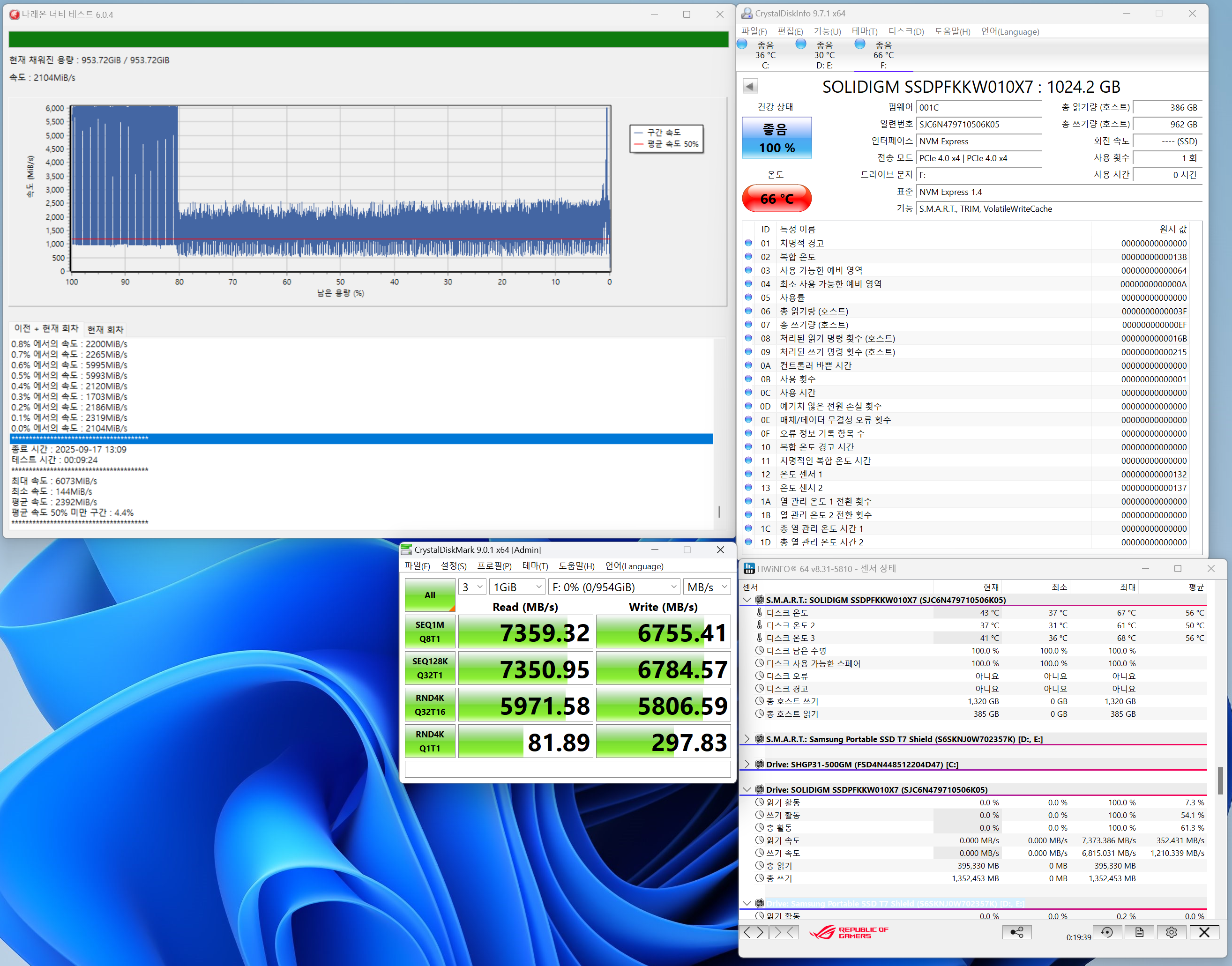Collapse S.M.A.R.T. SOLIDIGM sensor group
Image resolution: width=1232 pixels, height=966 pixels.
click(747, 600)
